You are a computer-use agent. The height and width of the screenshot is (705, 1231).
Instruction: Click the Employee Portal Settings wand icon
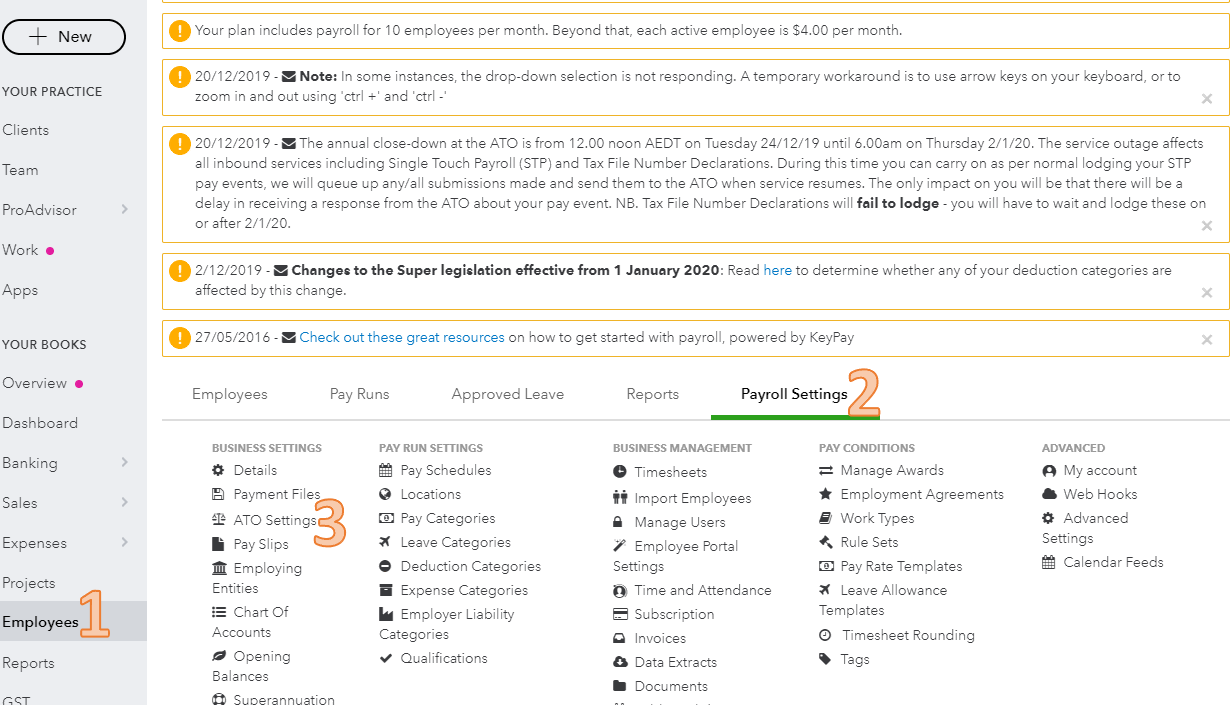(x=620, y=546)
